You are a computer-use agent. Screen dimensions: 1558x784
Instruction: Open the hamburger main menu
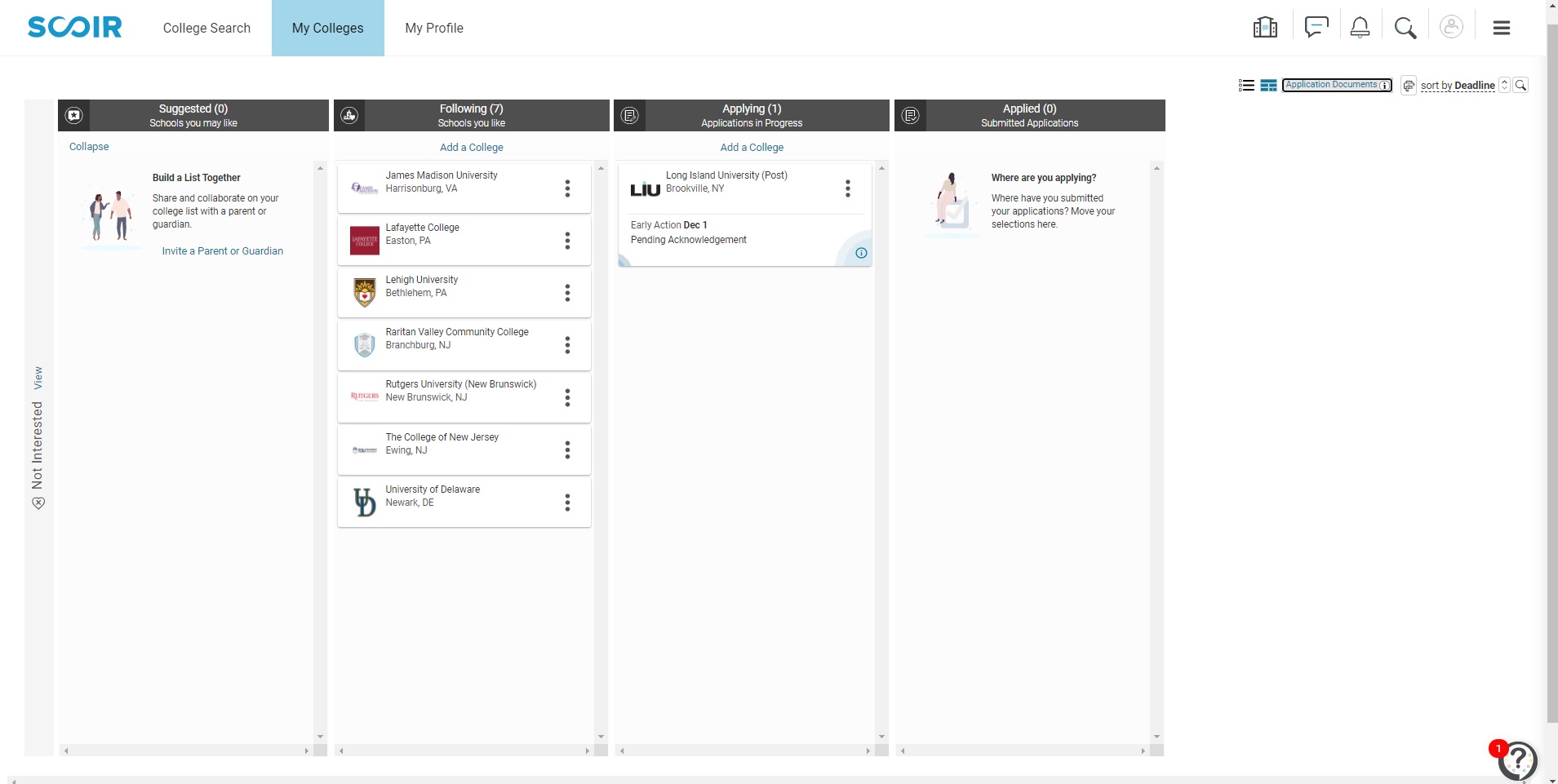click(1502, 28)
